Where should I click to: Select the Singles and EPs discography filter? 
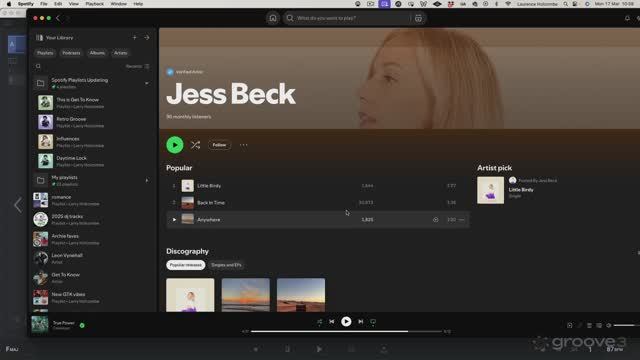click(226, 265)
